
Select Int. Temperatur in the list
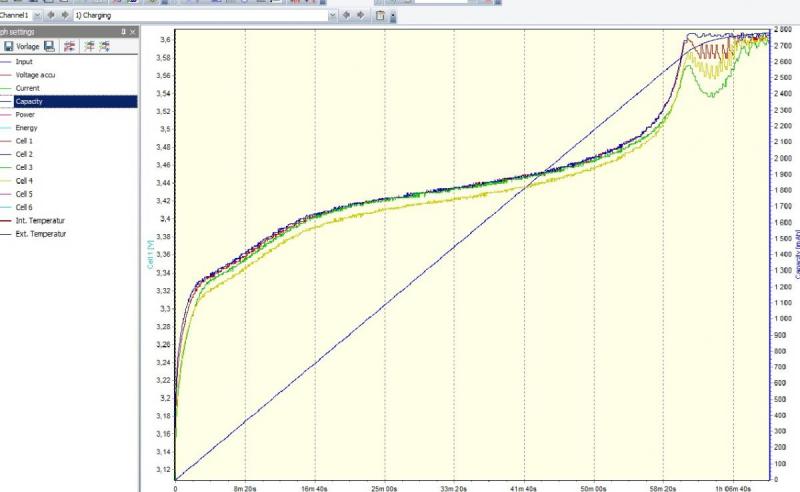click(38, 220)
